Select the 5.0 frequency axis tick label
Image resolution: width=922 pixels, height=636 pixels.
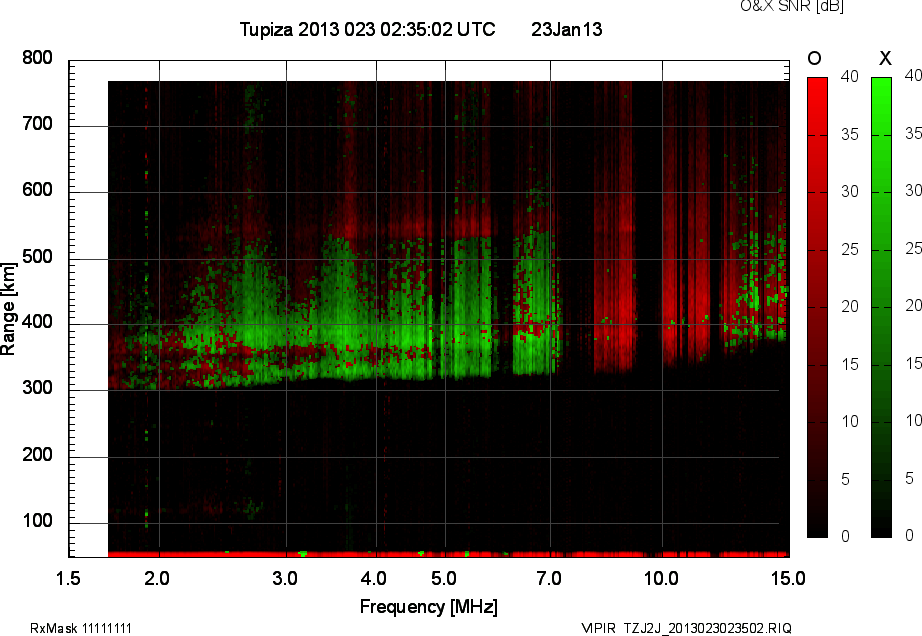(x=443, y=578)
